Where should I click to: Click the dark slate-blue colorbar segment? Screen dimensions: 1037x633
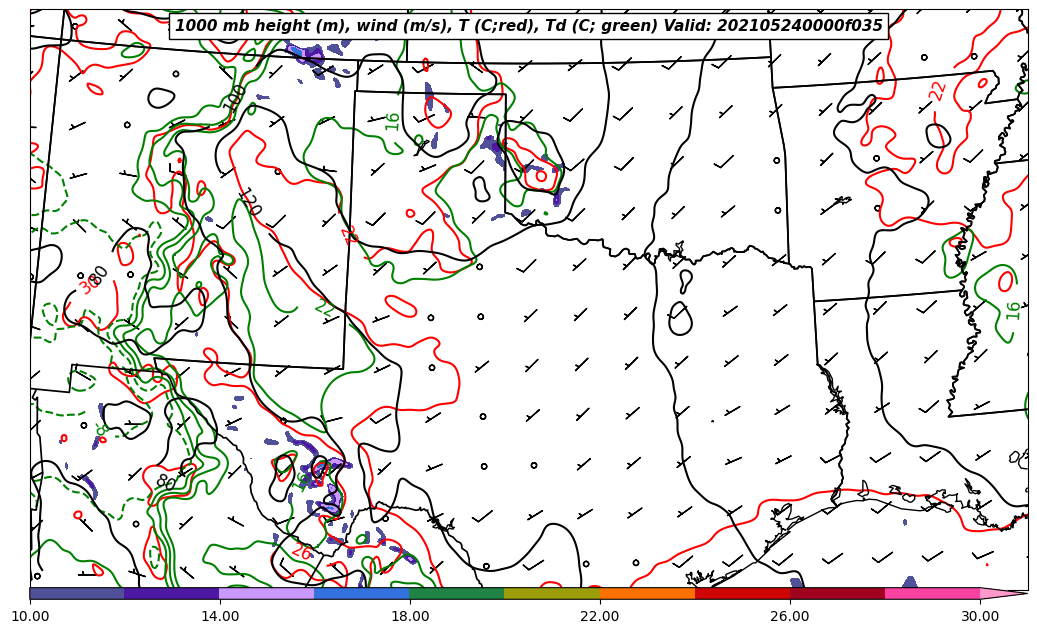click(77, 593)
